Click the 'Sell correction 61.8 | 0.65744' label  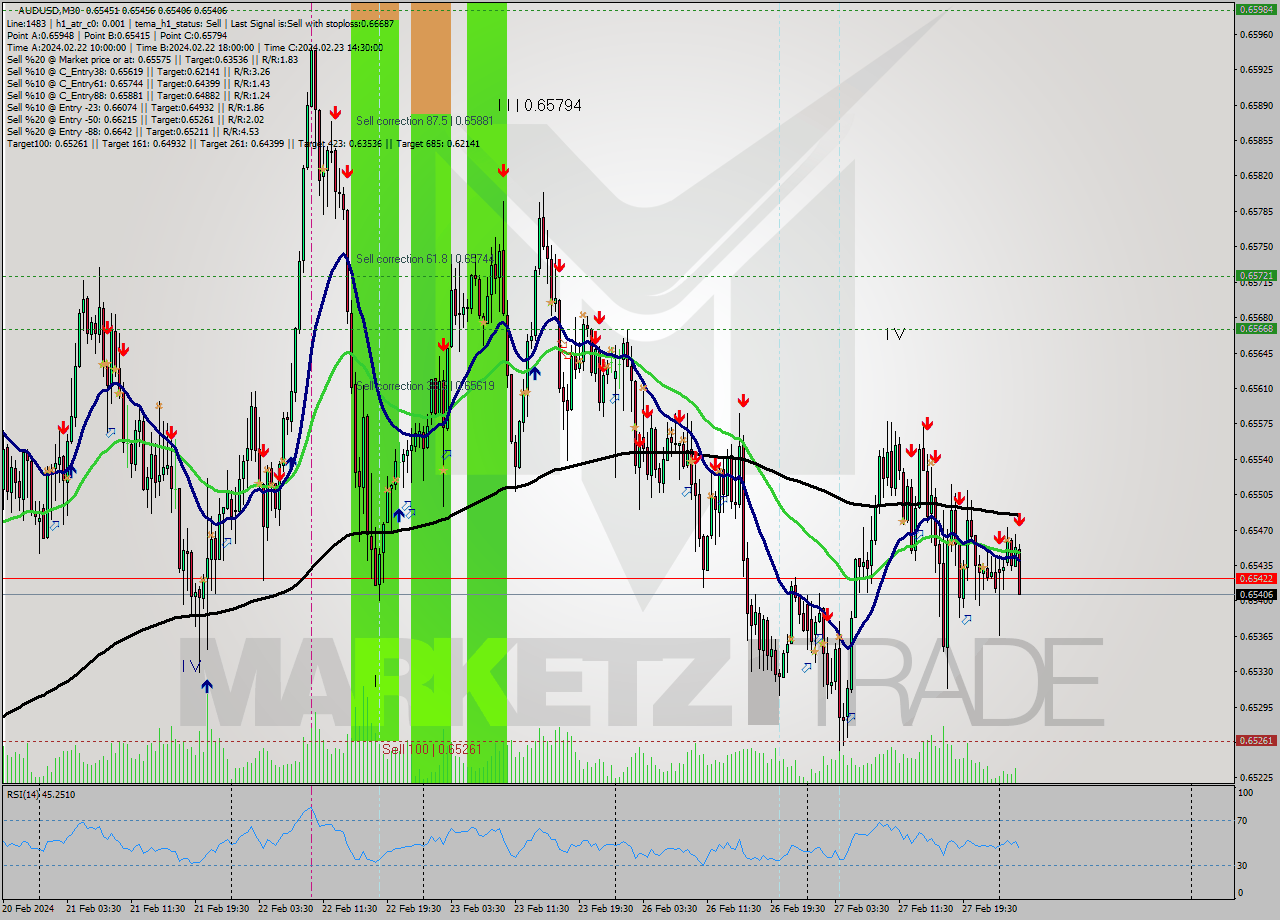(x=425, y=259)
